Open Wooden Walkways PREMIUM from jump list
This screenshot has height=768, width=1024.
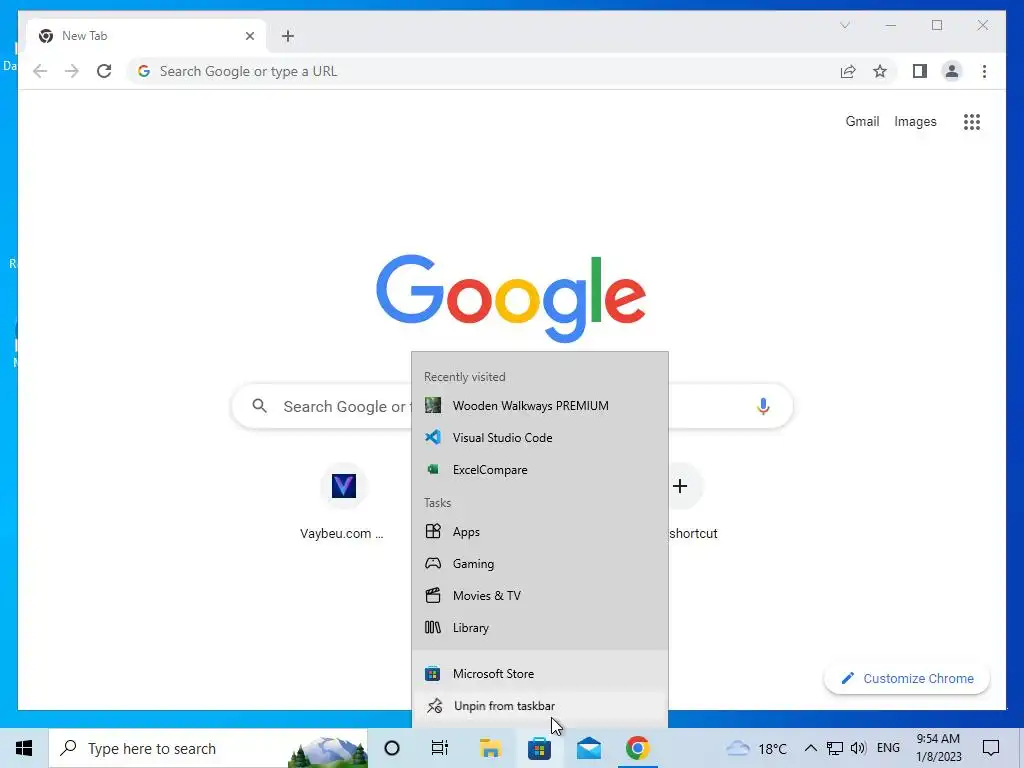[539, 406]
